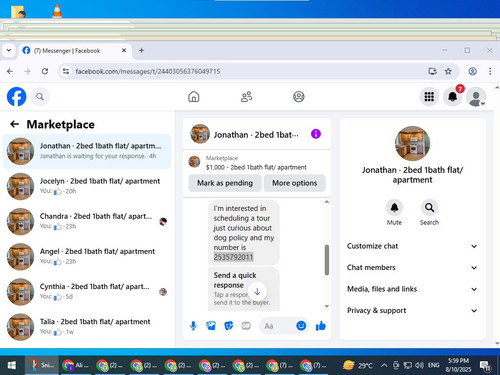
Task: Click the browser forward button
Action: pyautogui.click(x=27, y=71)
